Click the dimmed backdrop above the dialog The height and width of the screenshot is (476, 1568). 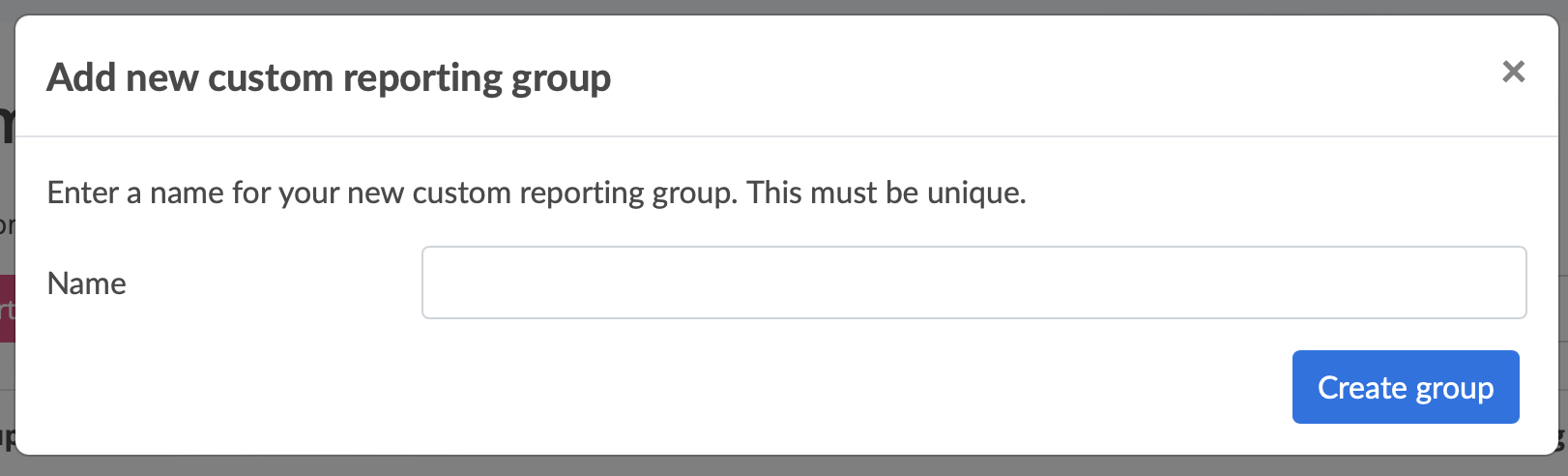773,6
